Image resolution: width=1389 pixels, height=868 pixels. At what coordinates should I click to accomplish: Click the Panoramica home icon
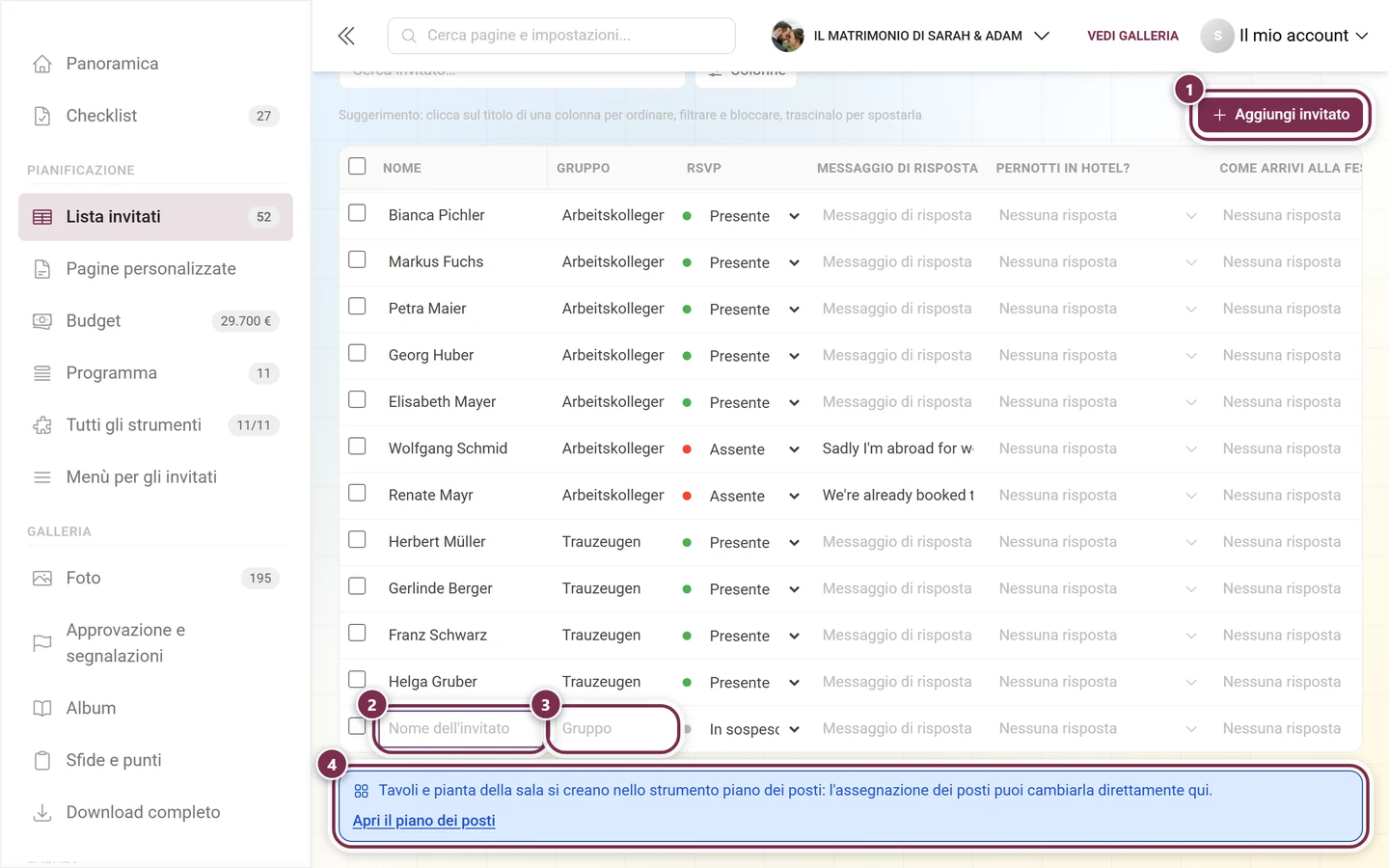42,64
